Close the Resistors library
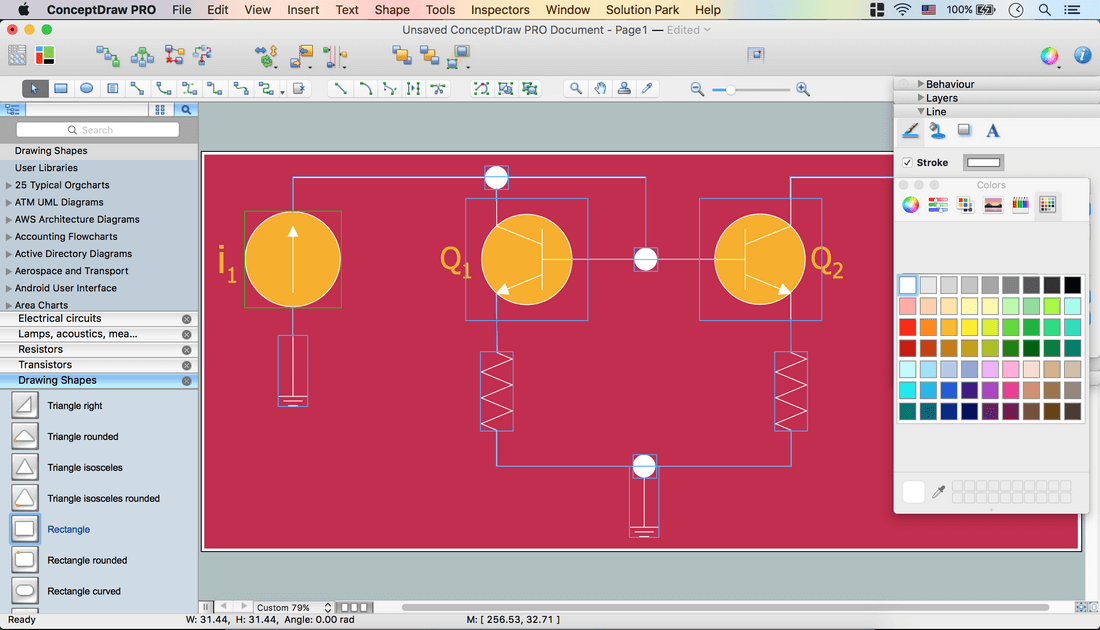1100x630 pixels. pos(186,350)
